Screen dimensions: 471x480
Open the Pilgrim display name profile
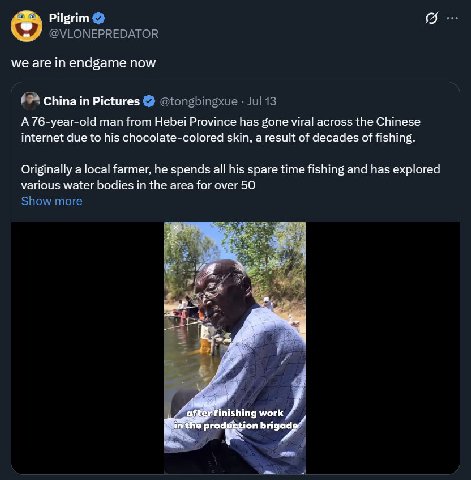click(69, 18)
